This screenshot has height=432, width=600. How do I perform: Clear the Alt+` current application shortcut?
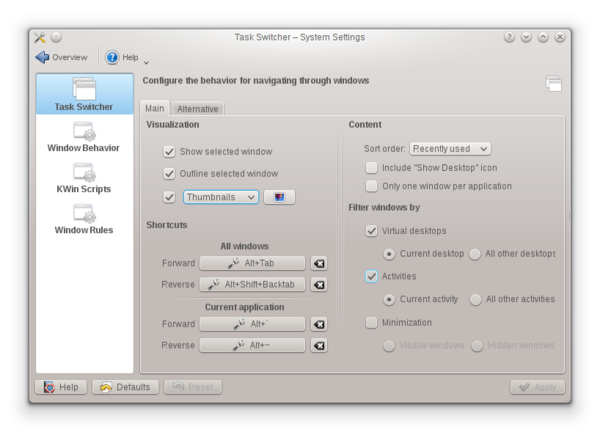(x=318, y=324)
